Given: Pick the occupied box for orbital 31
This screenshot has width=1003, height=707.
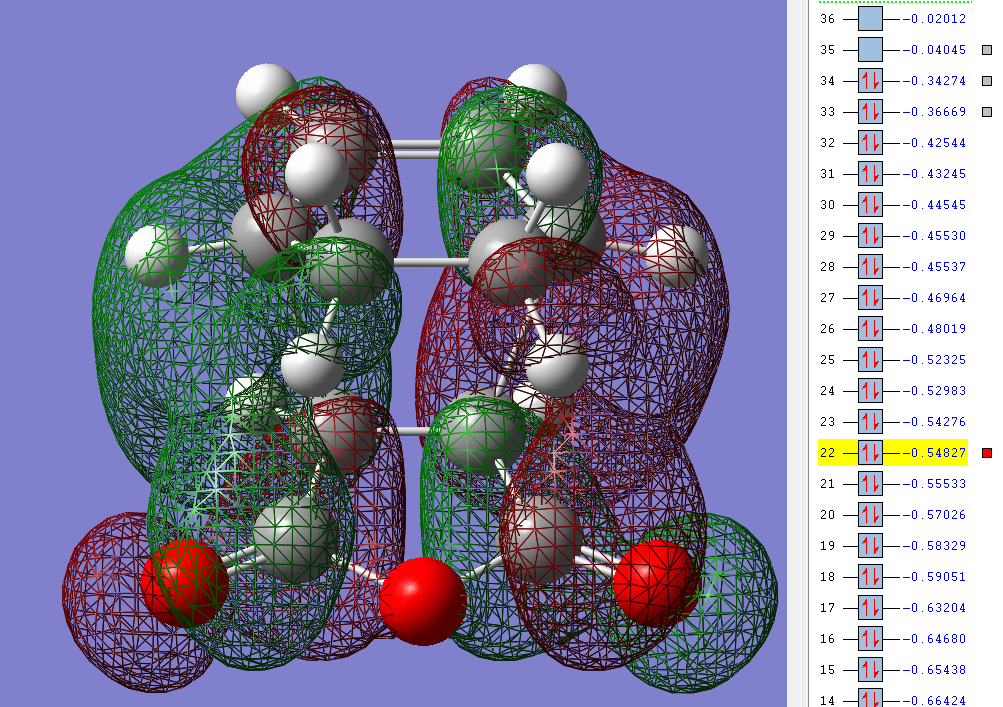Looking at the screenshot, I should click(870, 174).
